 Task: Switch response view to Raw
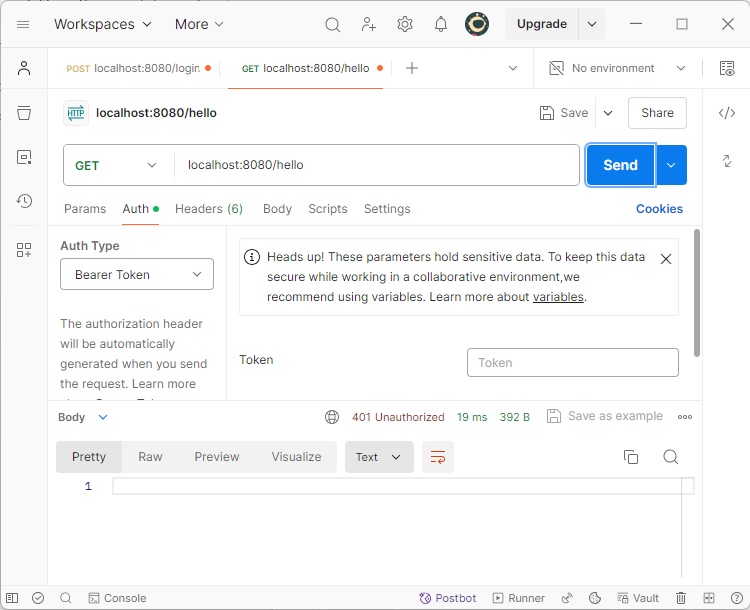pos(150,457)
